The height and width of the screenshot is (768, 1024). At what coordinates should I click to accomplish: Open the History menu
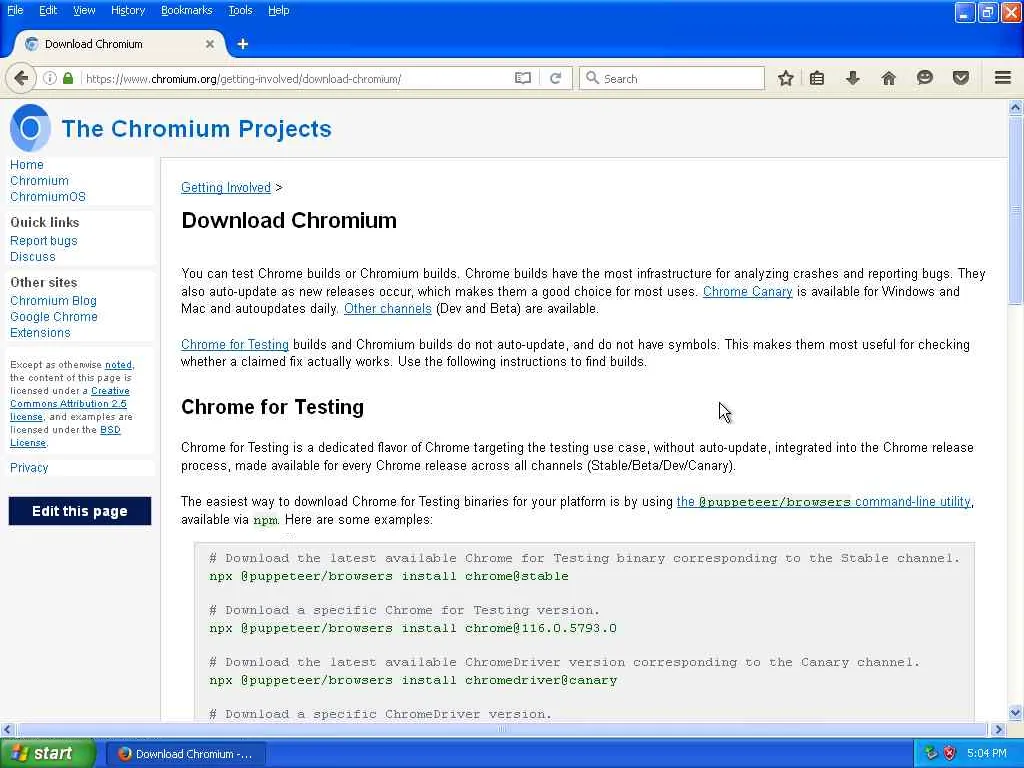128,10
